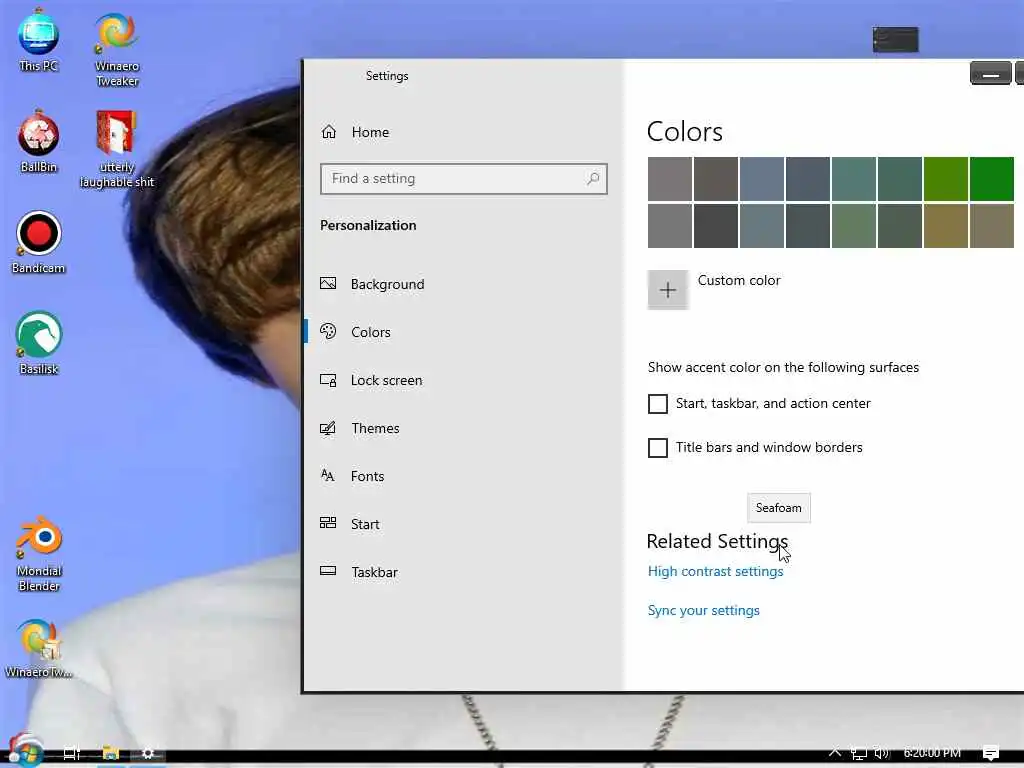Pick the teal swatch fifth in top row
1024x768 pixels.
coord(854,179)
